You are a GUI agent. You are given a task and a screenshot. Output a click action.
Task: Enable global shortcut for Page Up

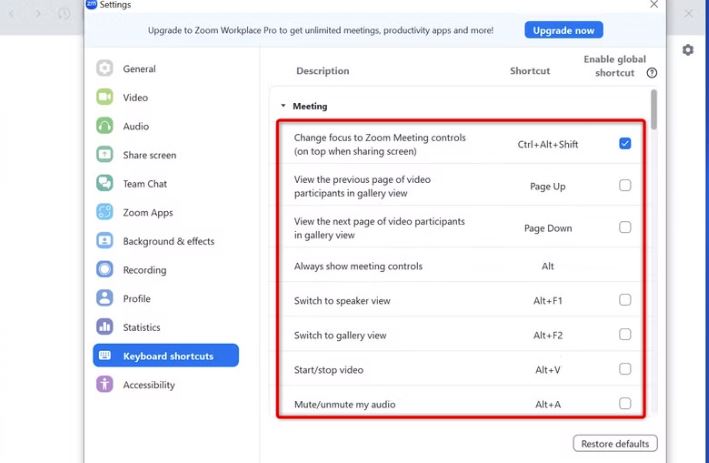pos(625,185)
